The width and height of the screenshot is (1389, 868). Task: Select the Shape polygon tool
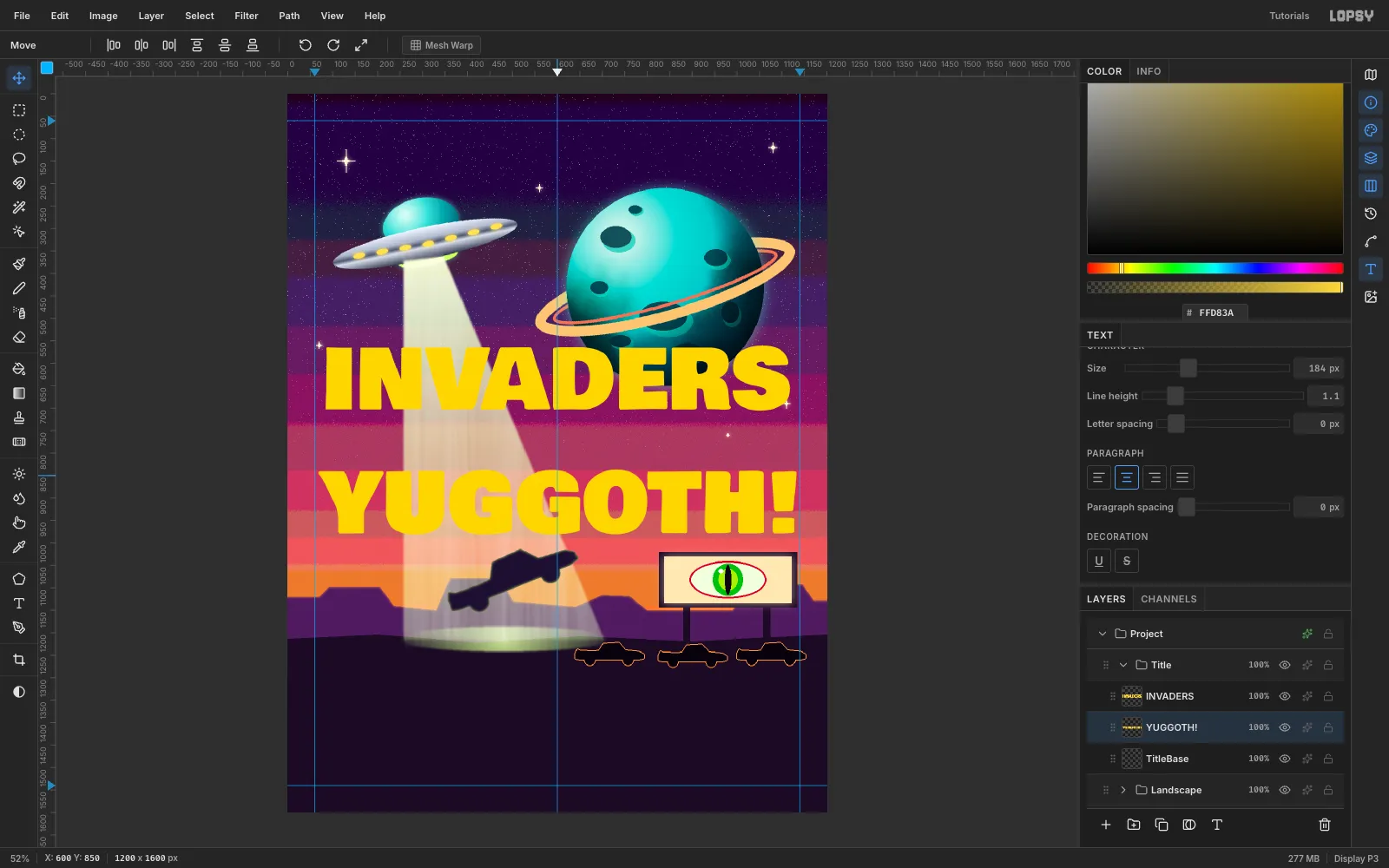point(19,579)
